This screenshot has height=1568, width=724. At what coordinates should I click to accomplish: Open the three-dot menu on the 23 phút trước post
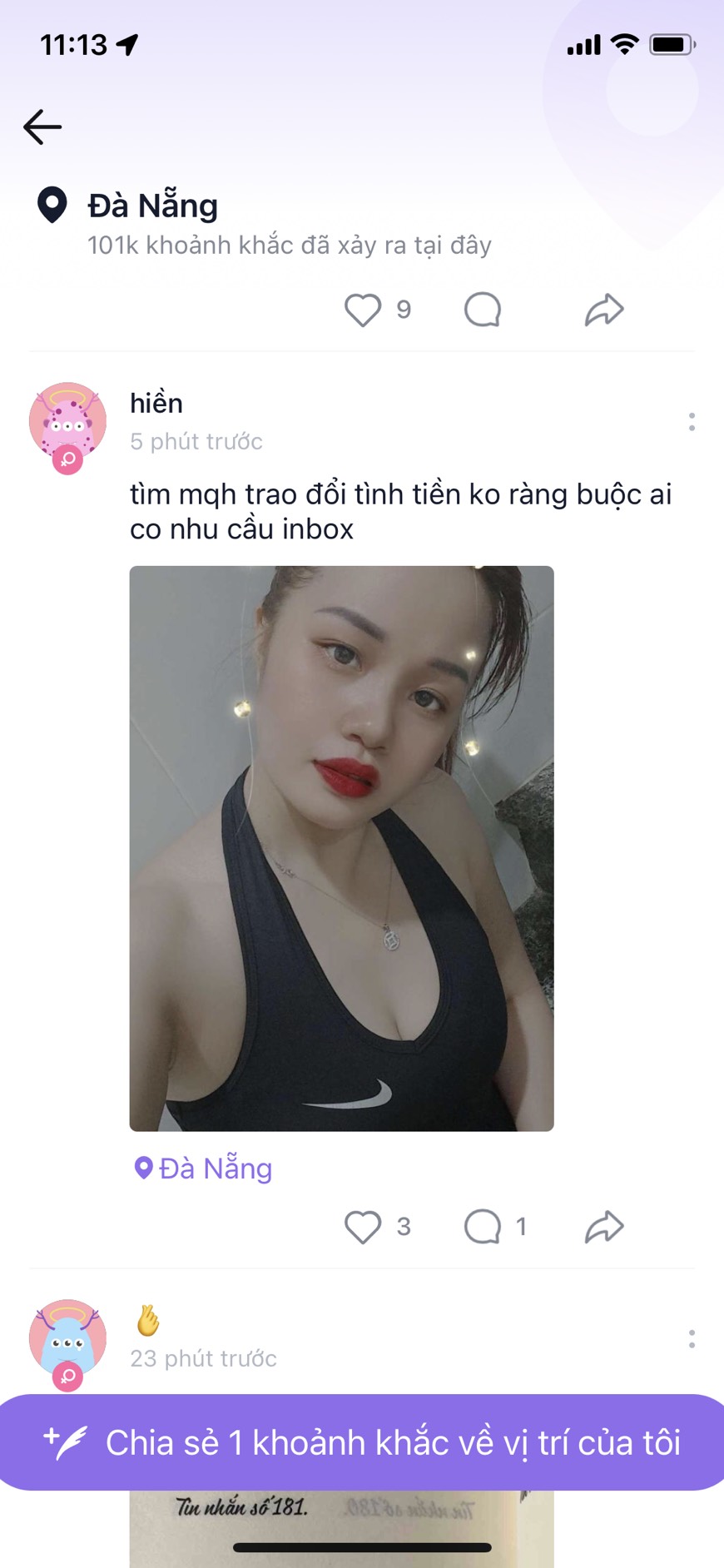coord(692,1339)
